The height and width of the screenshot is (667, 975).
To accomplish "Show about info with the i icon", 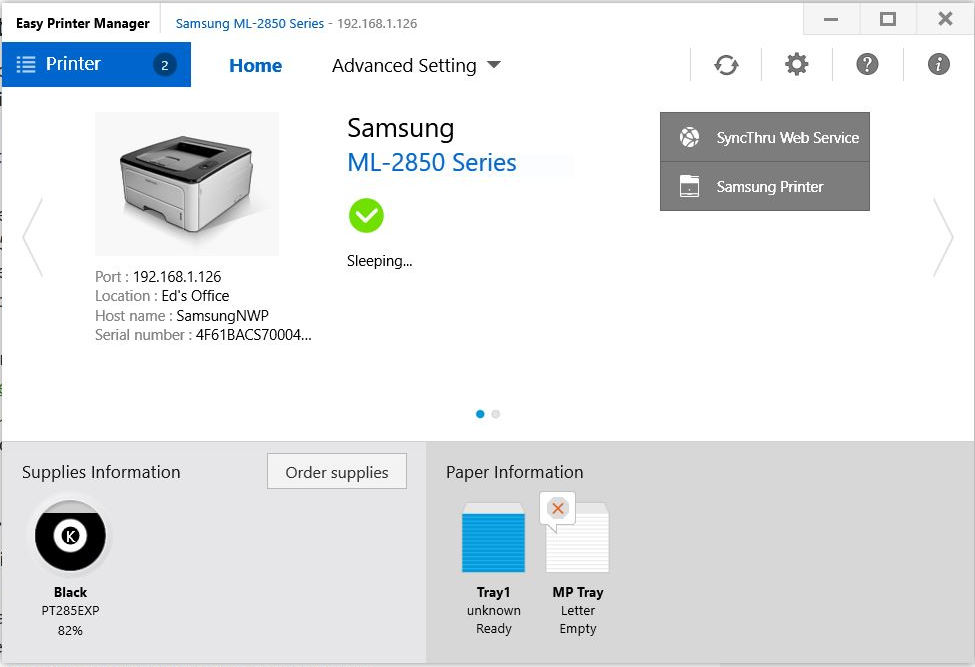I will click(x=938, y=64).
